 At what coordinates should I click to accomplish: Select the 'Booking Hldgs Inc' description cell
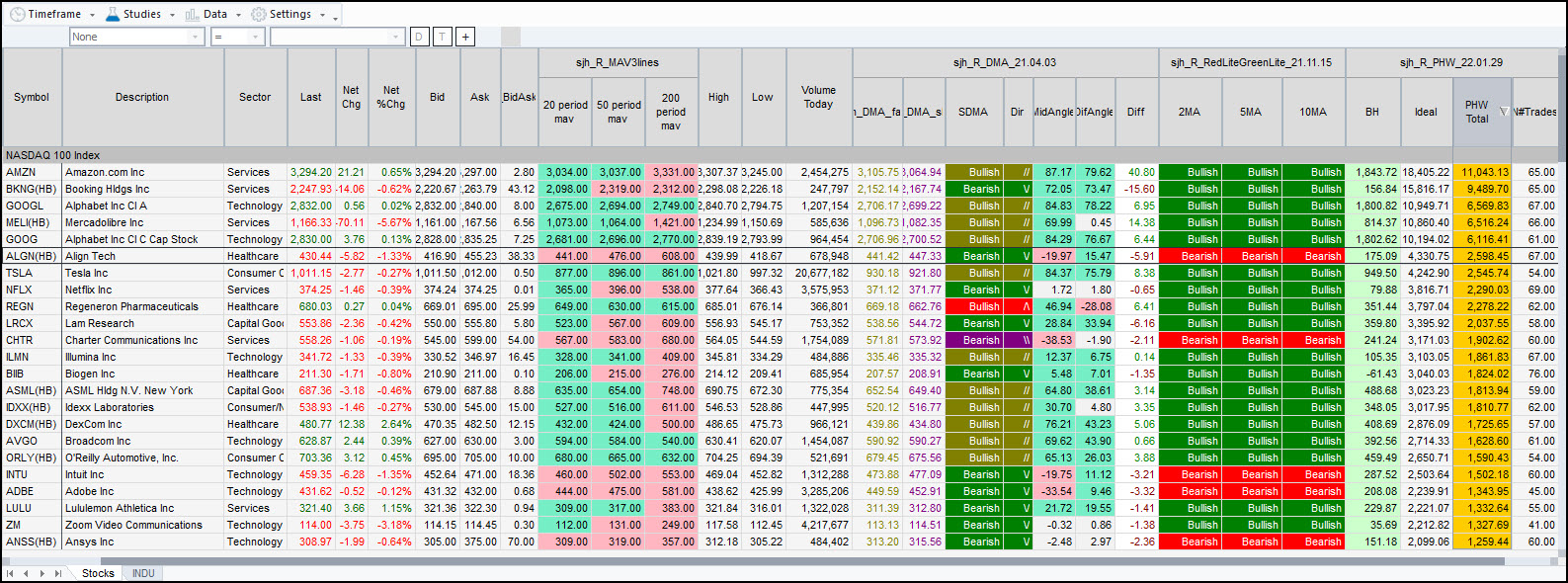tap(142, 189)
